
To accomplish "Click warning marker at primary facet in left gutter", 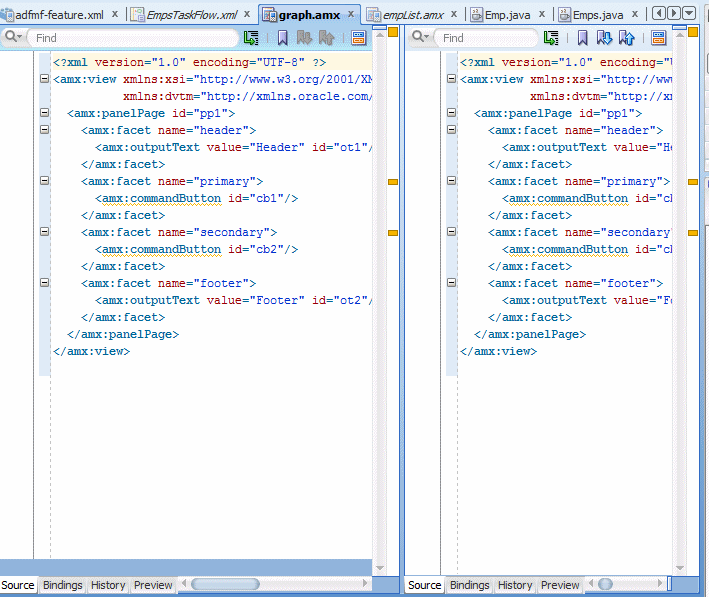I will click(393, 182).
